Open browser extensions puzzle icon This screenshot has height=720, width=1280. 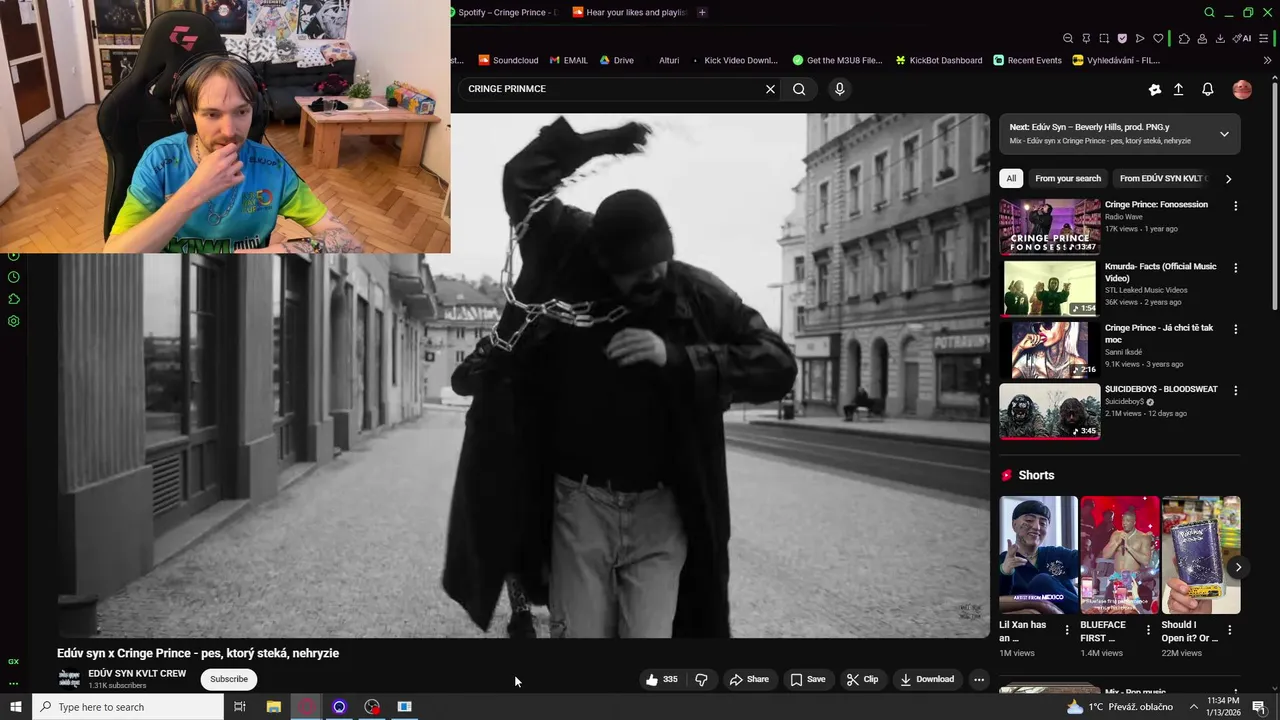(1184, 38)
